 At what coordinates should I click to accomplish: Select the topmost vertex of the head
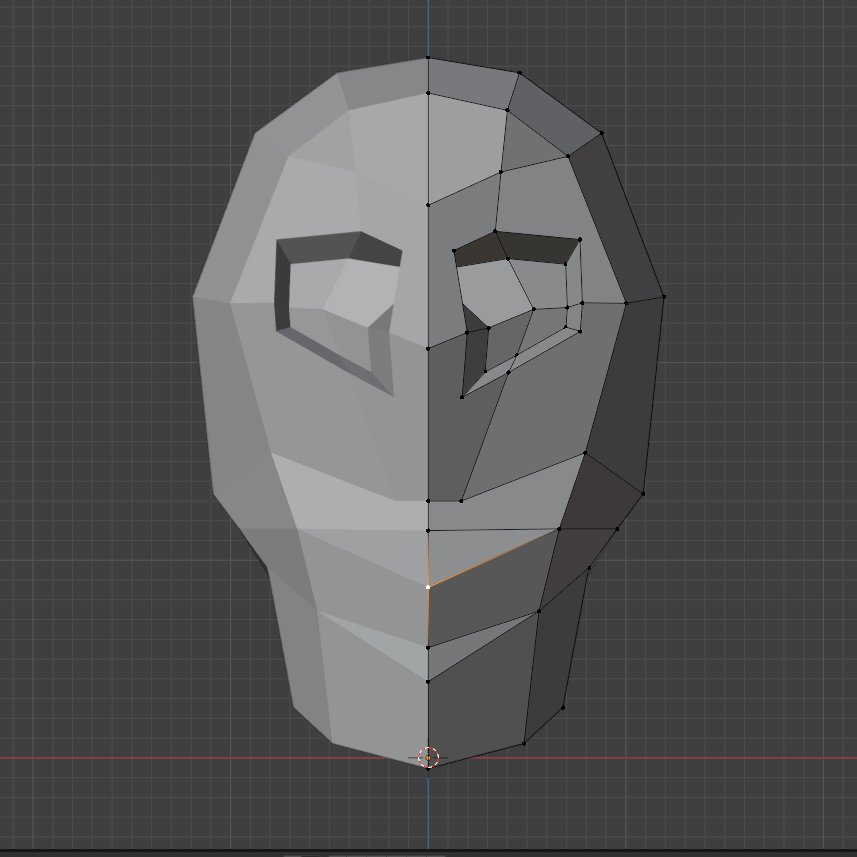click(429, 57)
